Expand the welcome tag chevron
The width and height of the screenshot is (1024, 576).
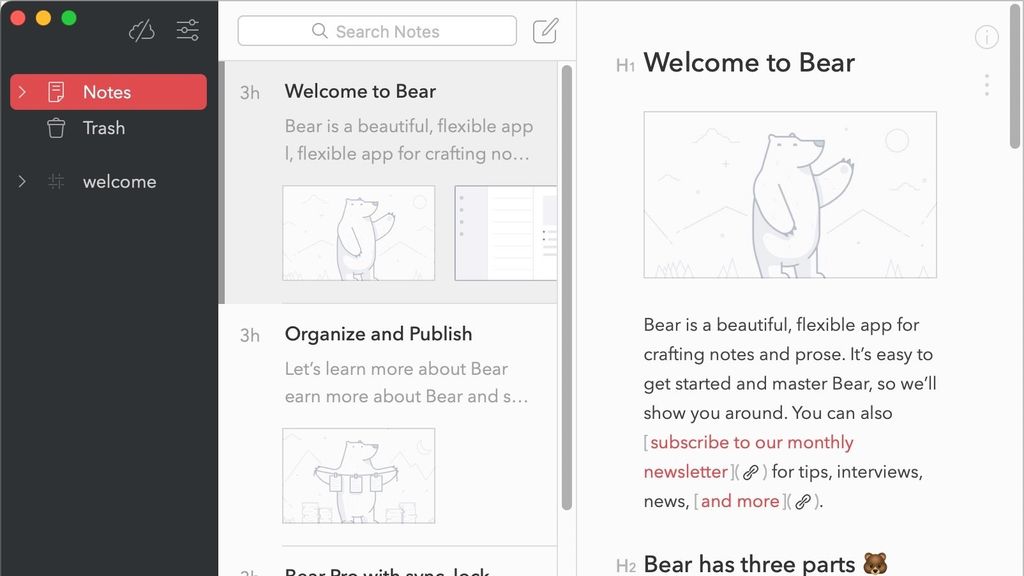22,181
